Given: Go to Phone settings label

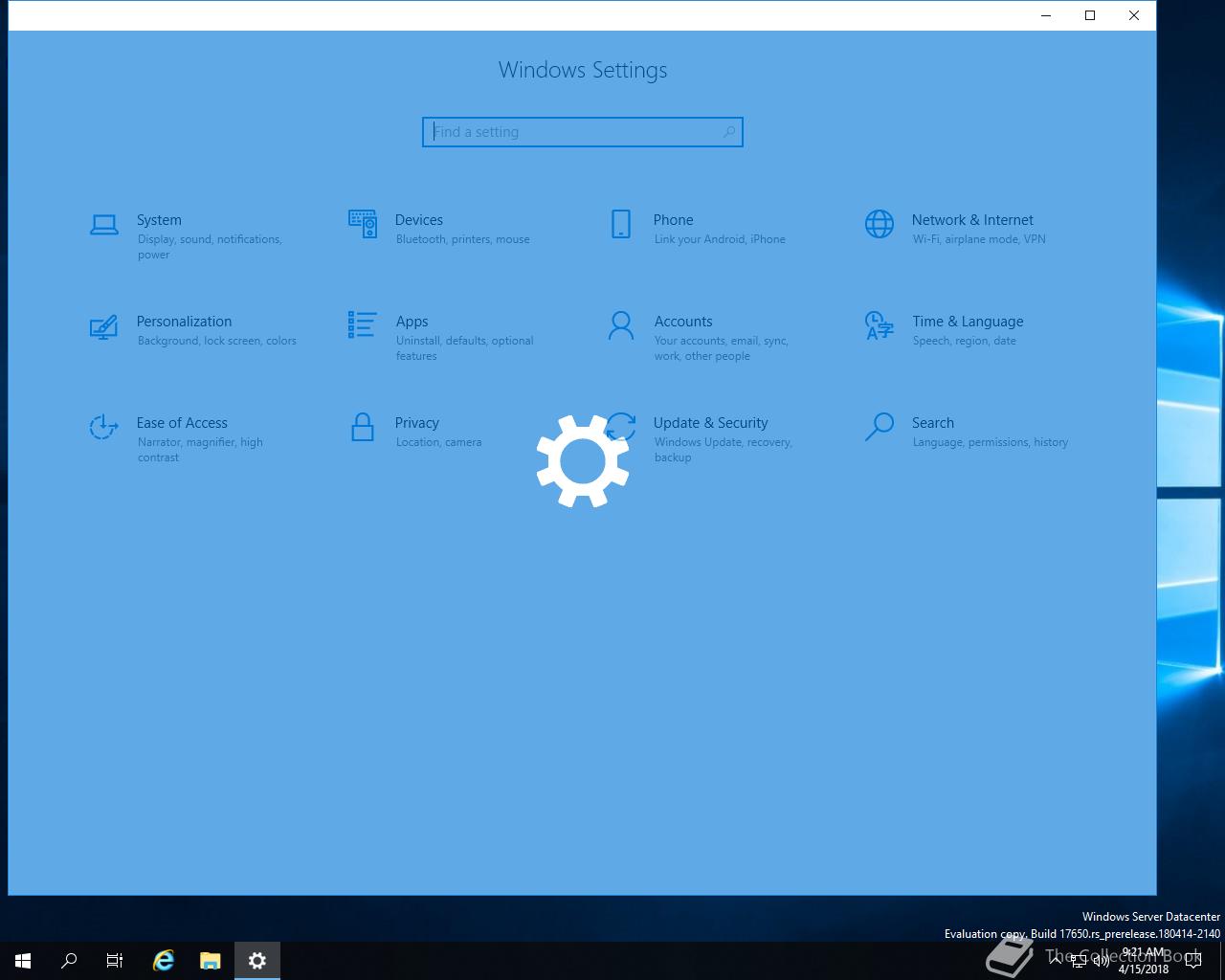Looking at the screenshot, I should 674,220.
